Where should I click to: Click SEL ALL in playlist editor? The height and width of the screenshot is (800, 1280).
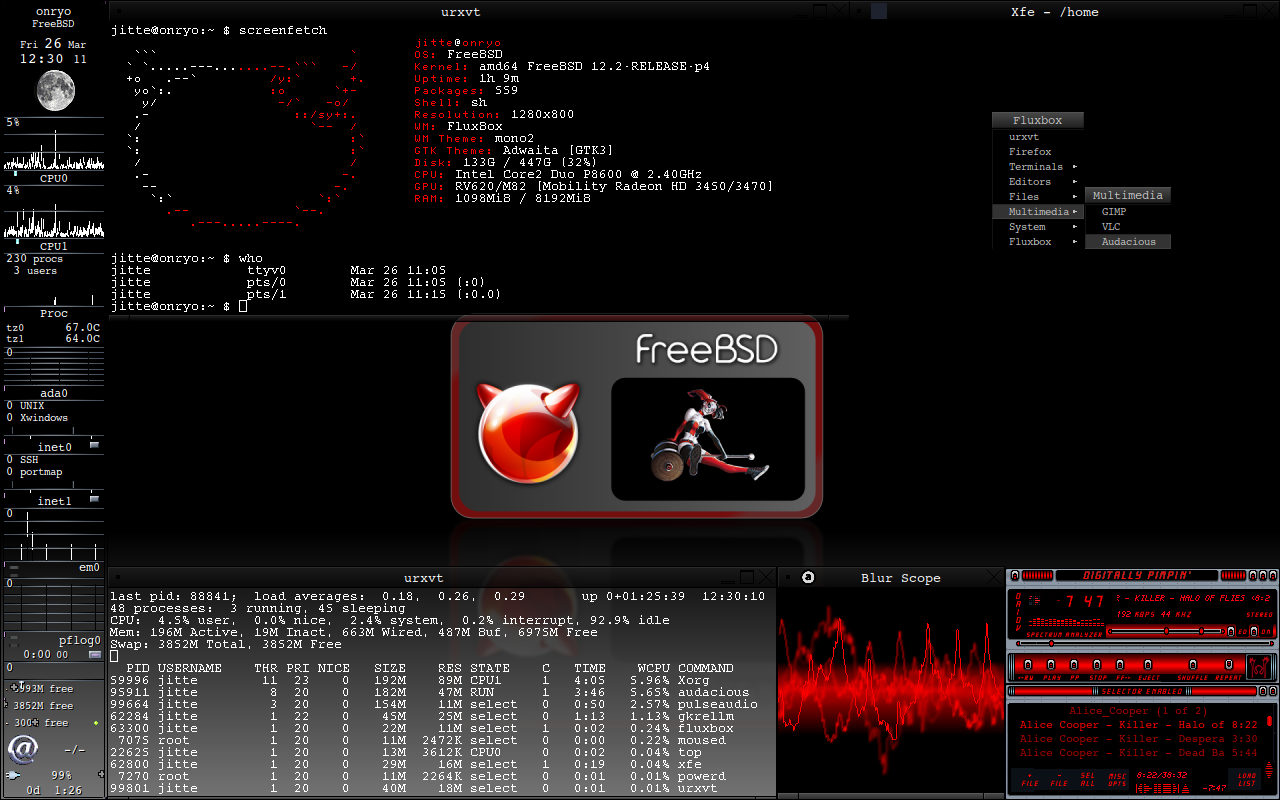[x=1087, y=779]
